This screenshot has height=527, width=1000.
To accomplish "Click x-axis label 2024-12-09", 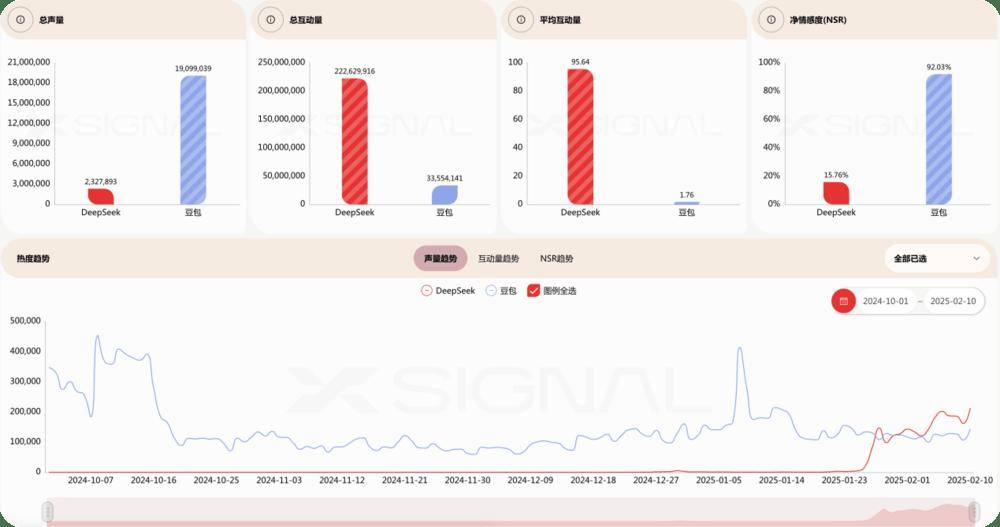I will coord(530,480).
